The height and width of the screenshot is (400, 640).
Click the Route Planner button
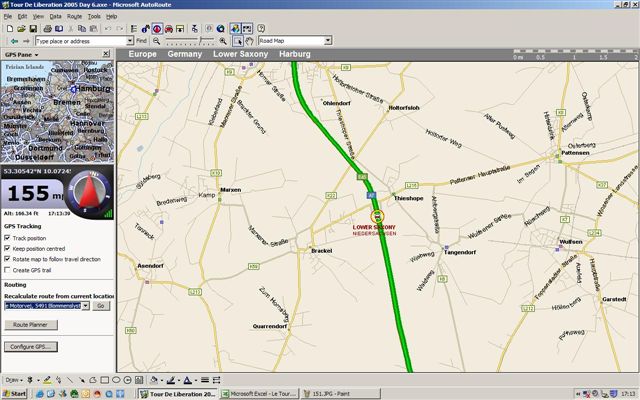(31, 325)
